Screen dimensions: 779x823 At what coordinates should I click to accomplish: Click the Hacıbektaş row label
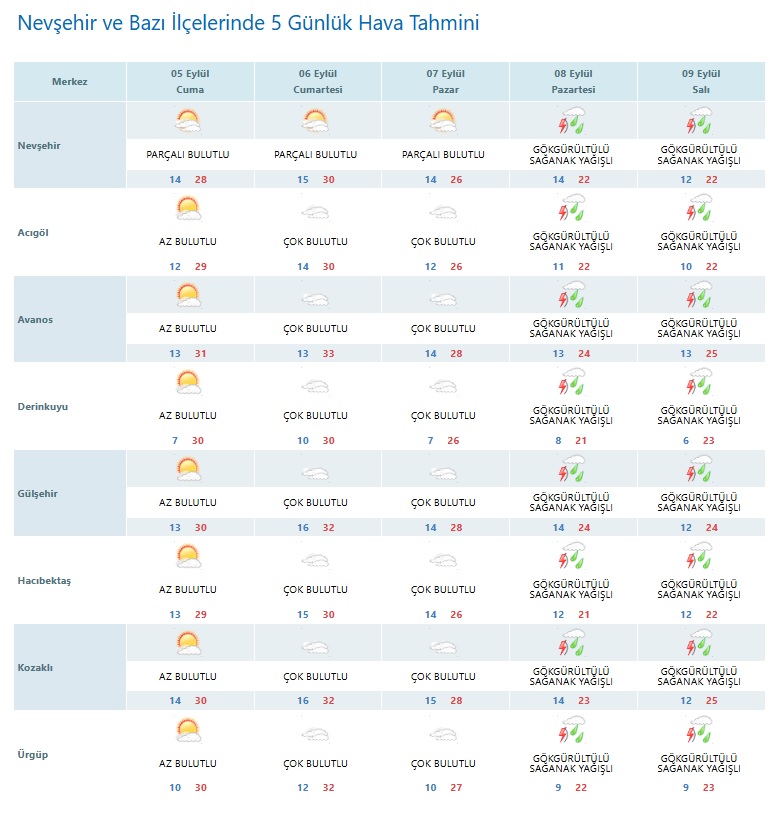point(44,581)
